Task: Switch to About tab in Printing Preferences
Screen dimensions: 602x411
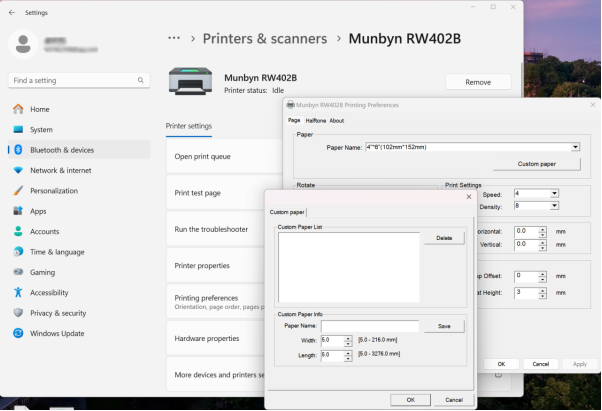Action: 337,121
